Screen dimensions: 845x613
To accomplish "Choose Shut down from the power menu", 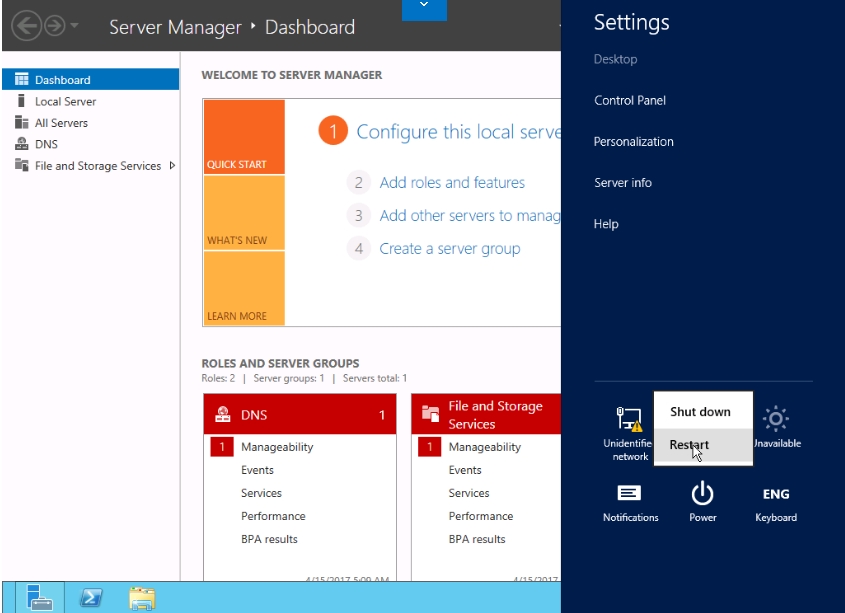I will (x=703, y=411).
